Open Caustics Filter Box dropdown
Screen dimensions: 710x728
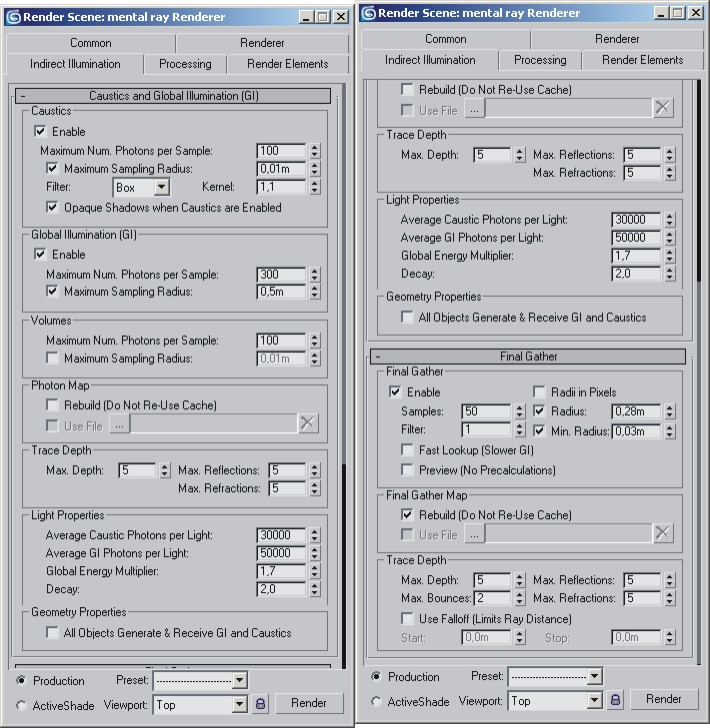click(162, 188)
